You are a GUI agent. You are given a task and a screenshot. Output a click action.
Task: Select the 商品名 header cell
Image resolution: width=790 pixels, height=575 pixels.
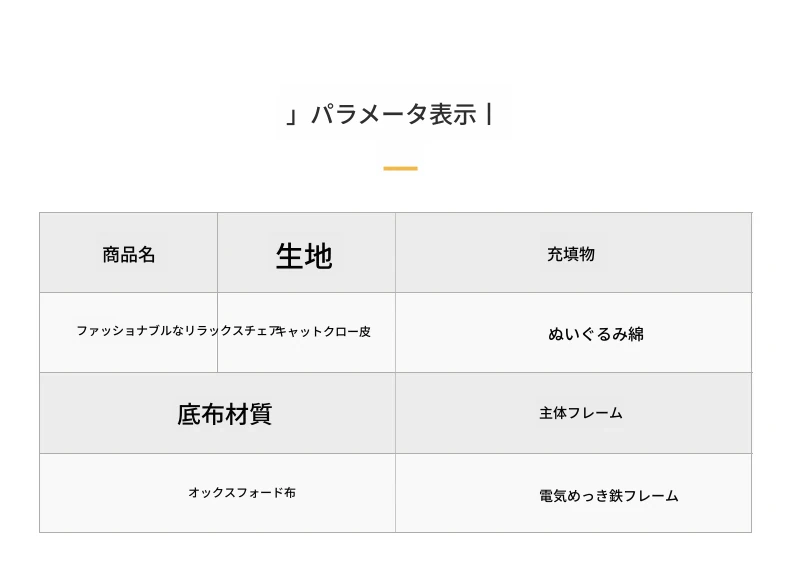[x=129, y=254]
